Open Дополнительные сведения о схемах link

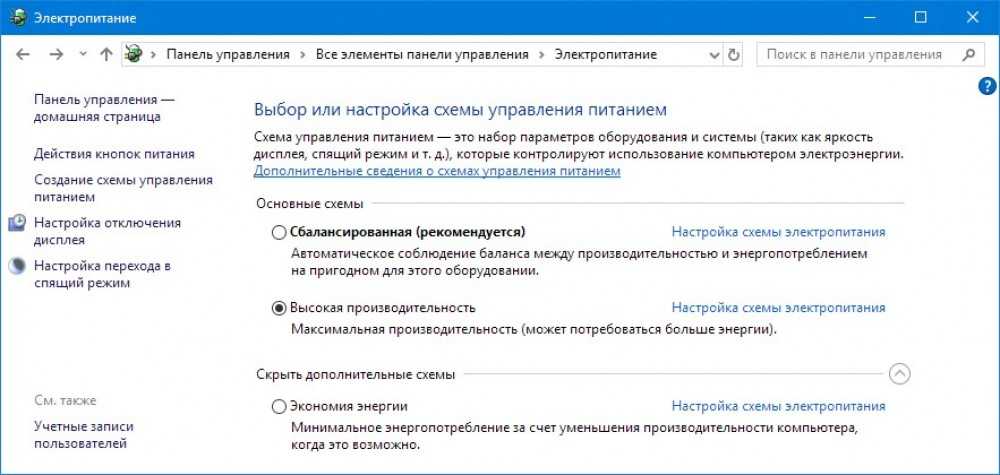click(437, 171)
